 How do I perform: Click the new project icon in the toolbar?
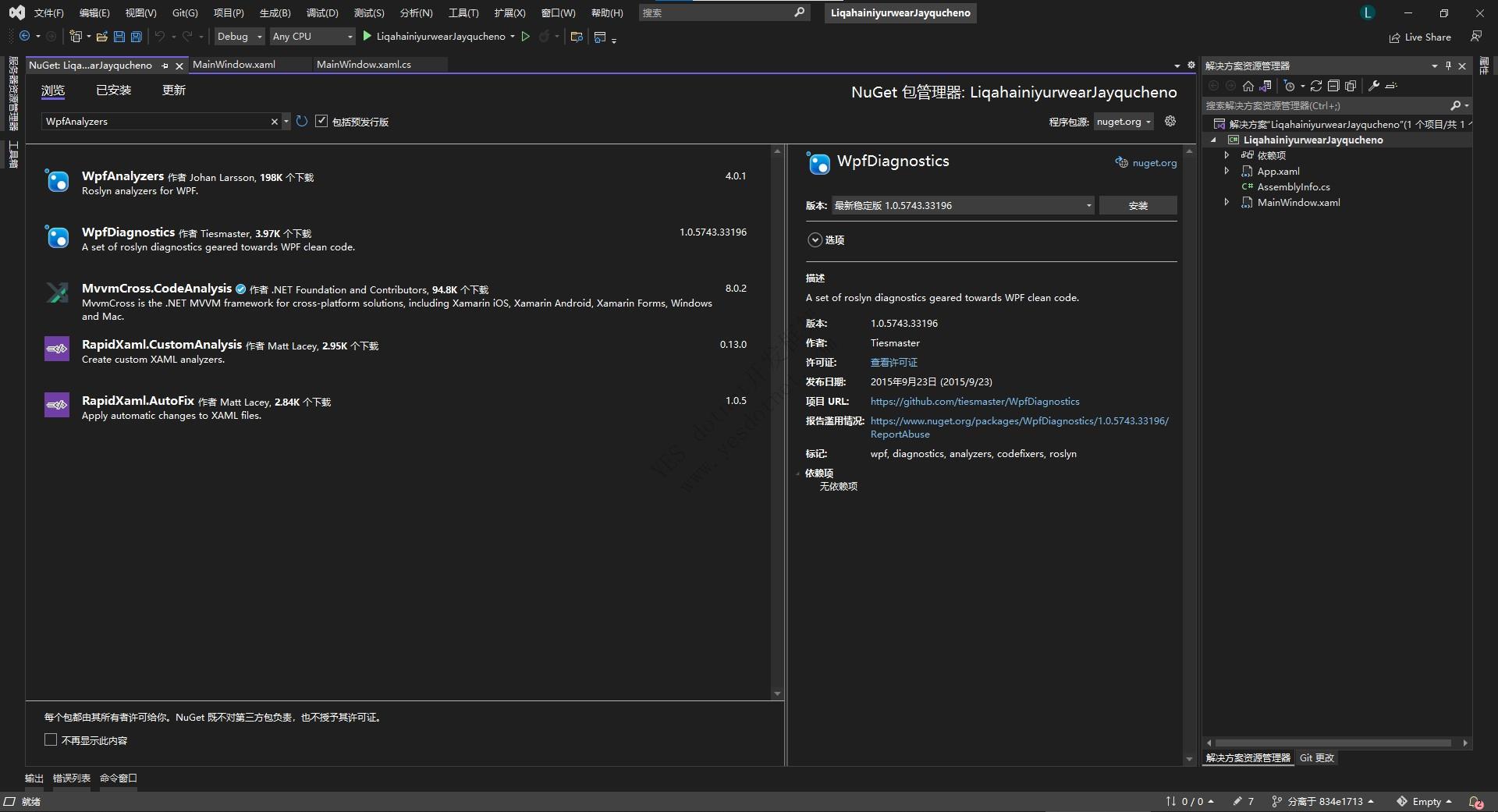76,37
